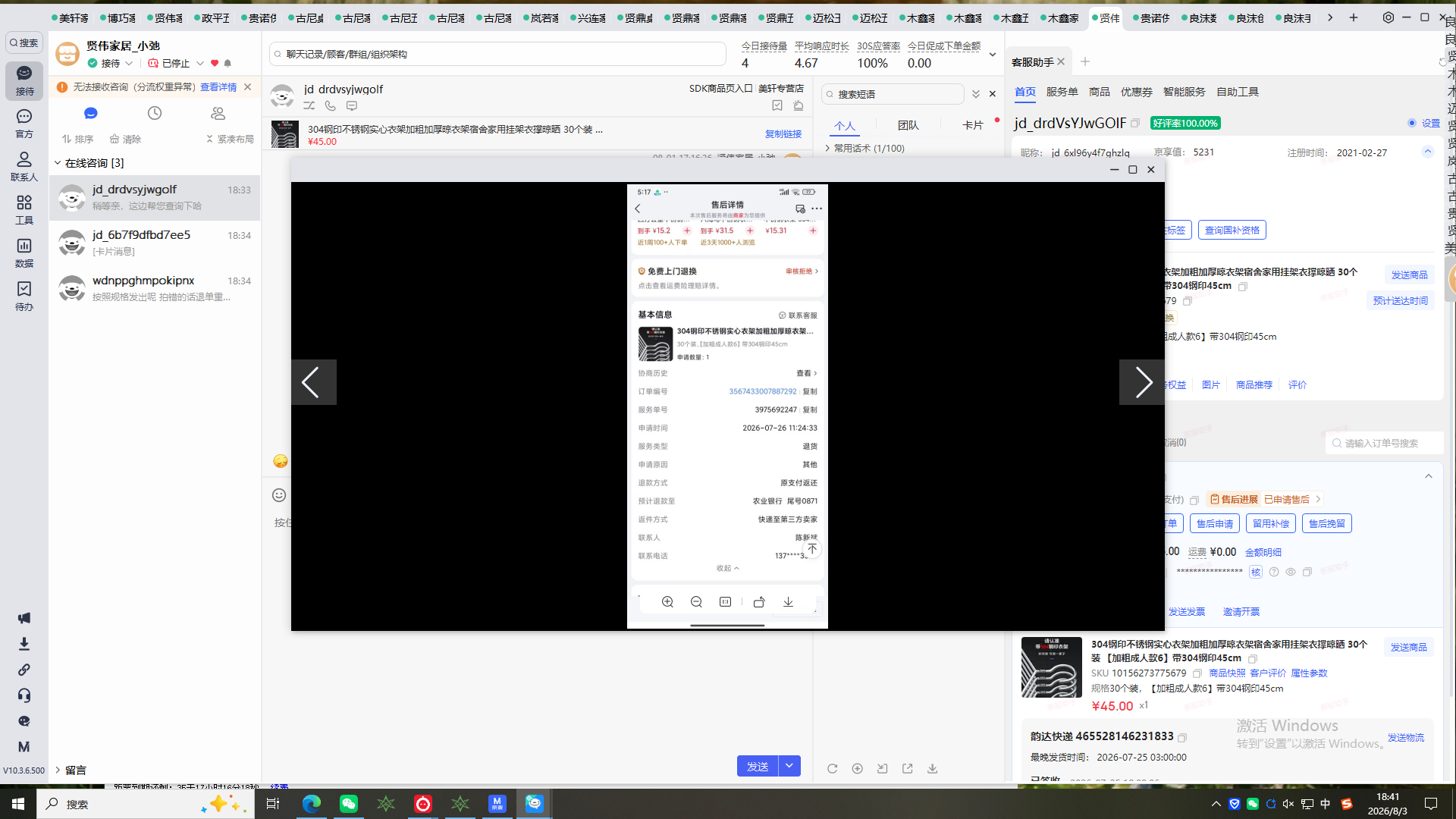Image resolution: width=1456 pixels, height=819 pixels.
Task: Click the megaphone announcement icon in sidebar
Action: (24, 618)
